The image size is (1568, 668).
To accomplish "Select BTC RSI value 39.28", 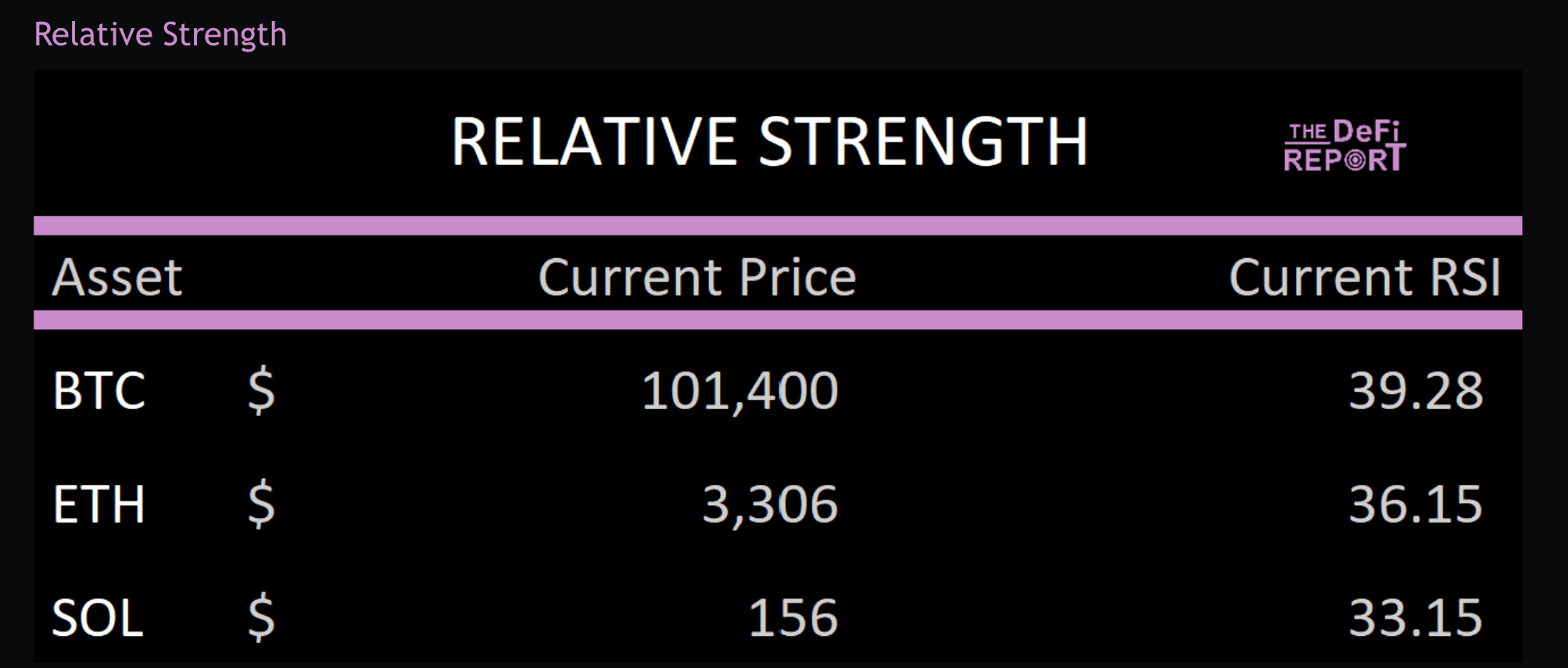I will (1416, 390).
